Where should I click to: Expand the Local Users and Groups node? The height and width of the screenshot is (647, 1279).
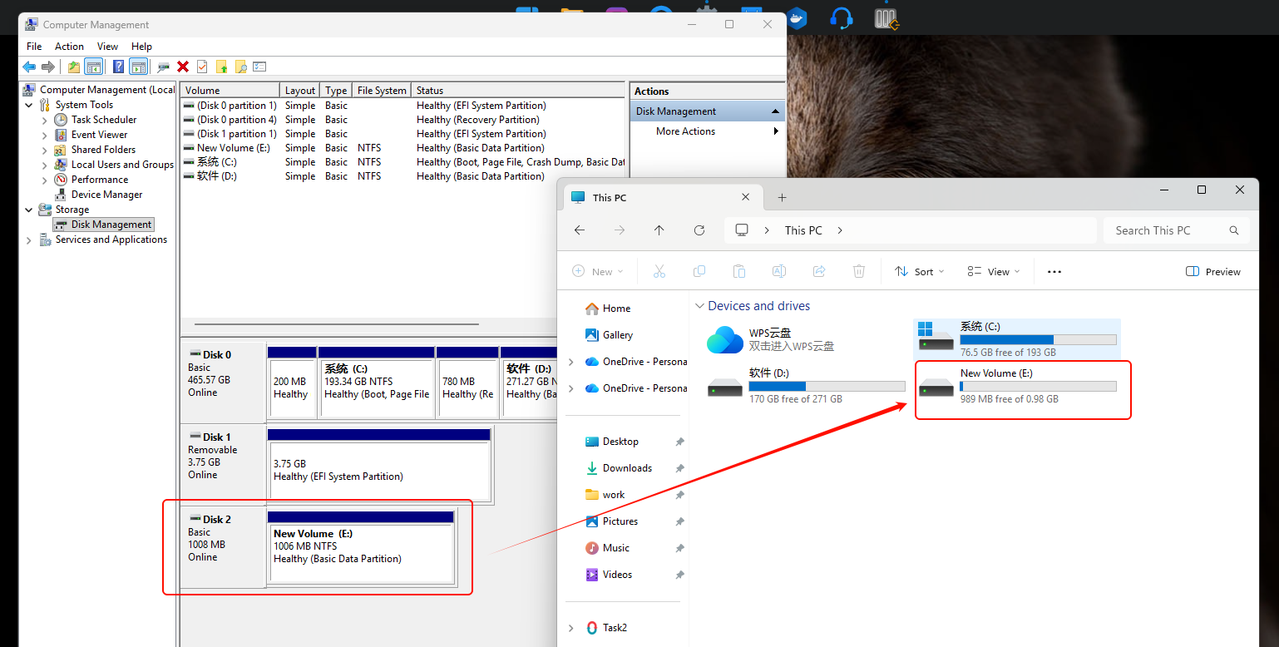coord(44,165)
